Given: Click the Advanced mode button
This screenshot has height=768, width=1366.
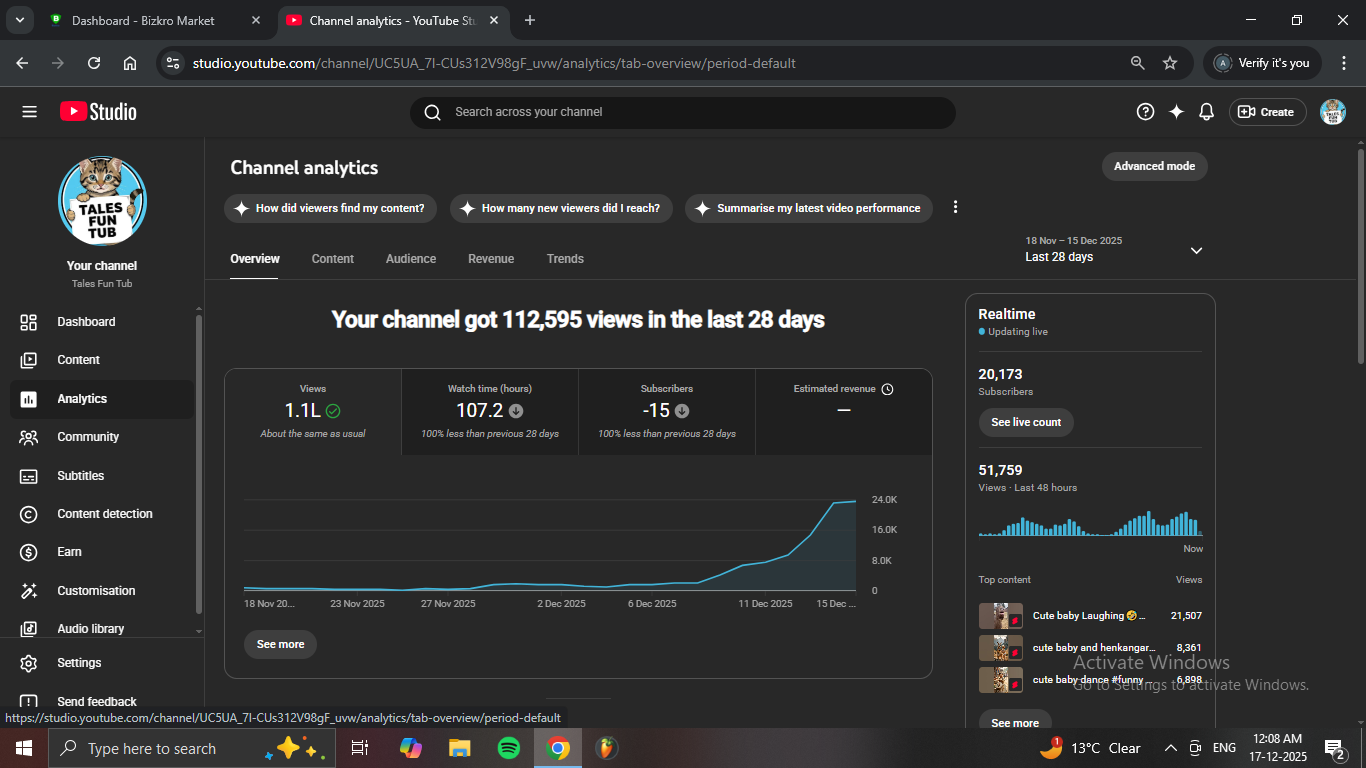Looking at the screenshot, I should pos(1154,166).
